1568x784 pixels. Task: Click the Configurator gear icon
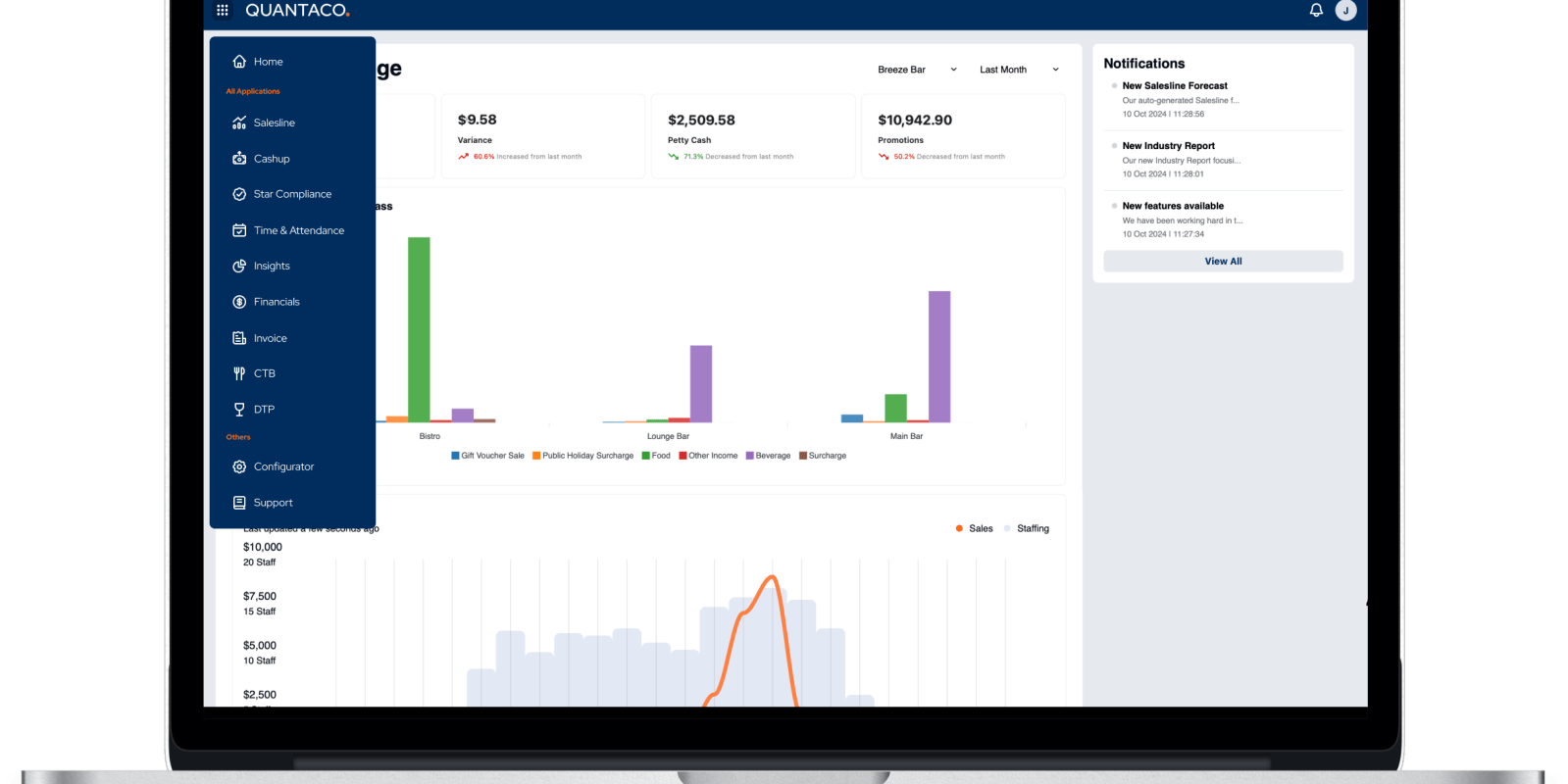click(239, 466)
